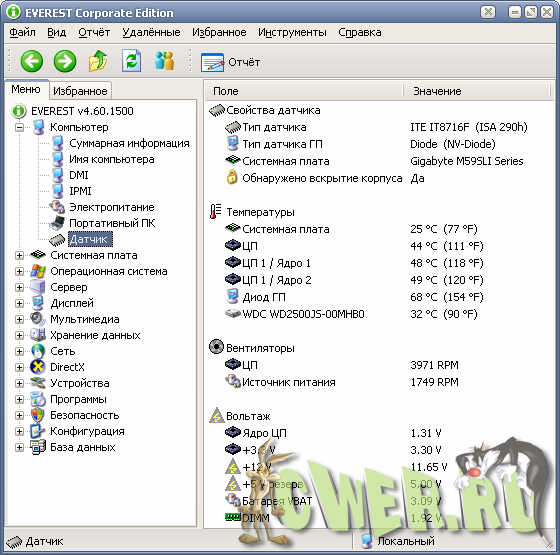The image size is (560, 555).
Task: Select the Диод ГП temperature row
Action: pos(379,297)
